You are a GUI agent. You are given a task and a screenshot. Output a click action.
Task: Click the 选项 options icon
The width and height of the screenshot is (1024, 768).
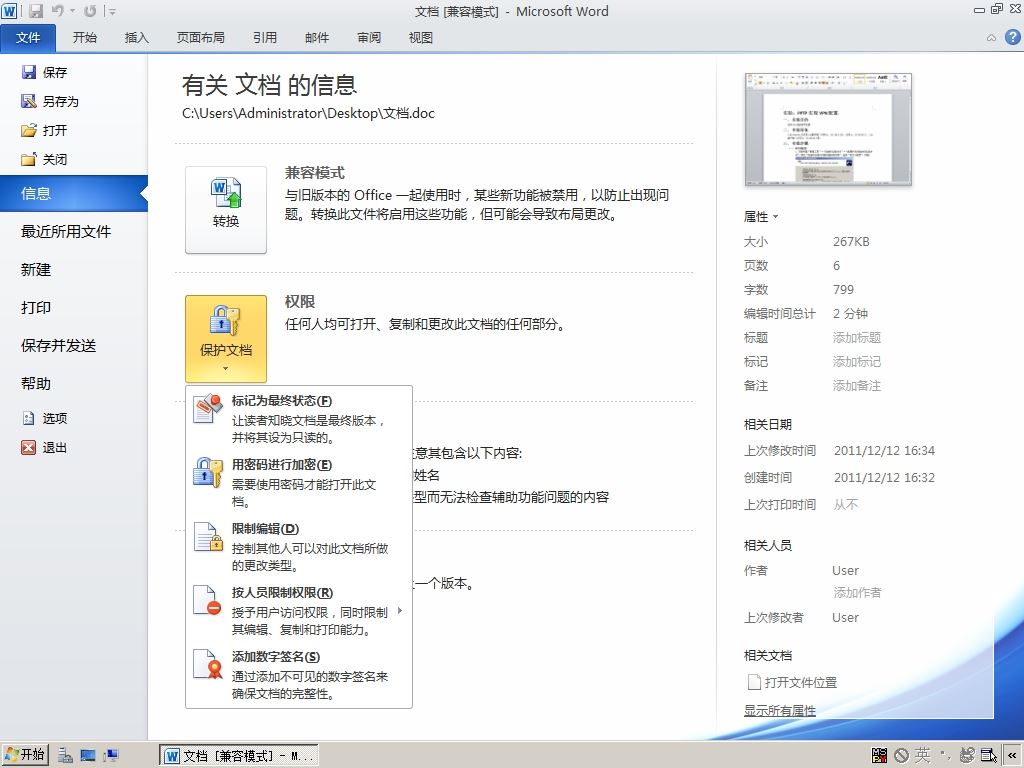(29, 418)
